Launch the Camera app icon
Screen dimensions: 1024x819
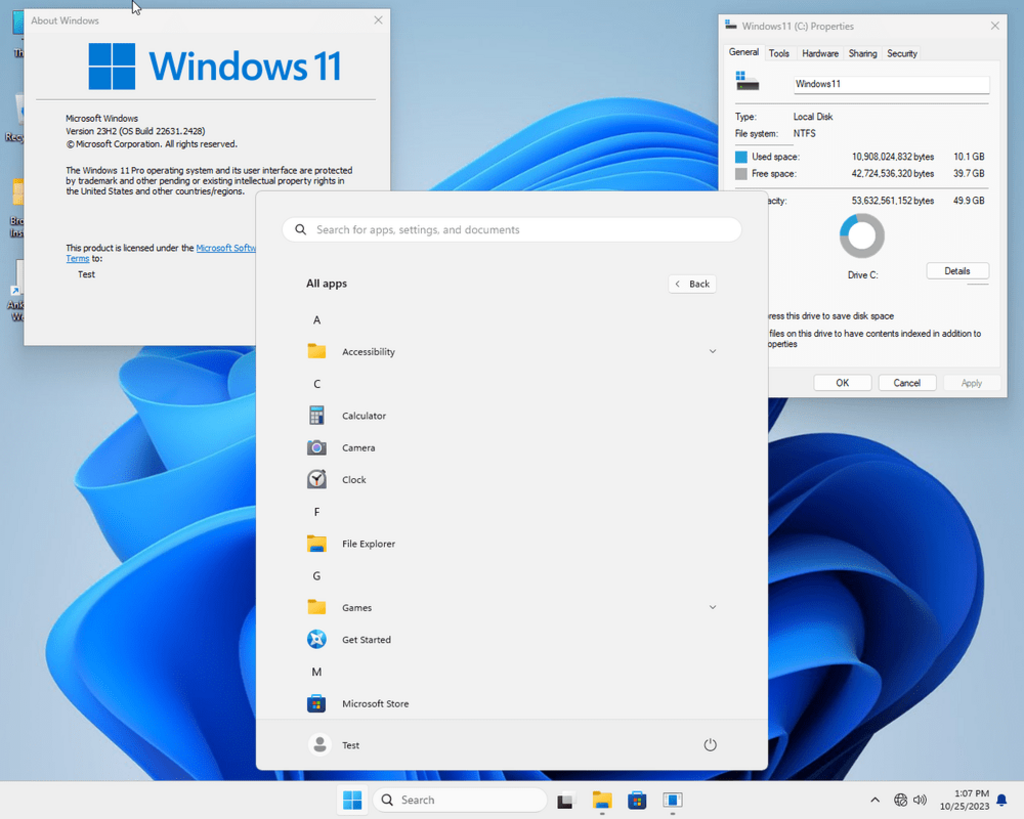click(x=317, y=447)
